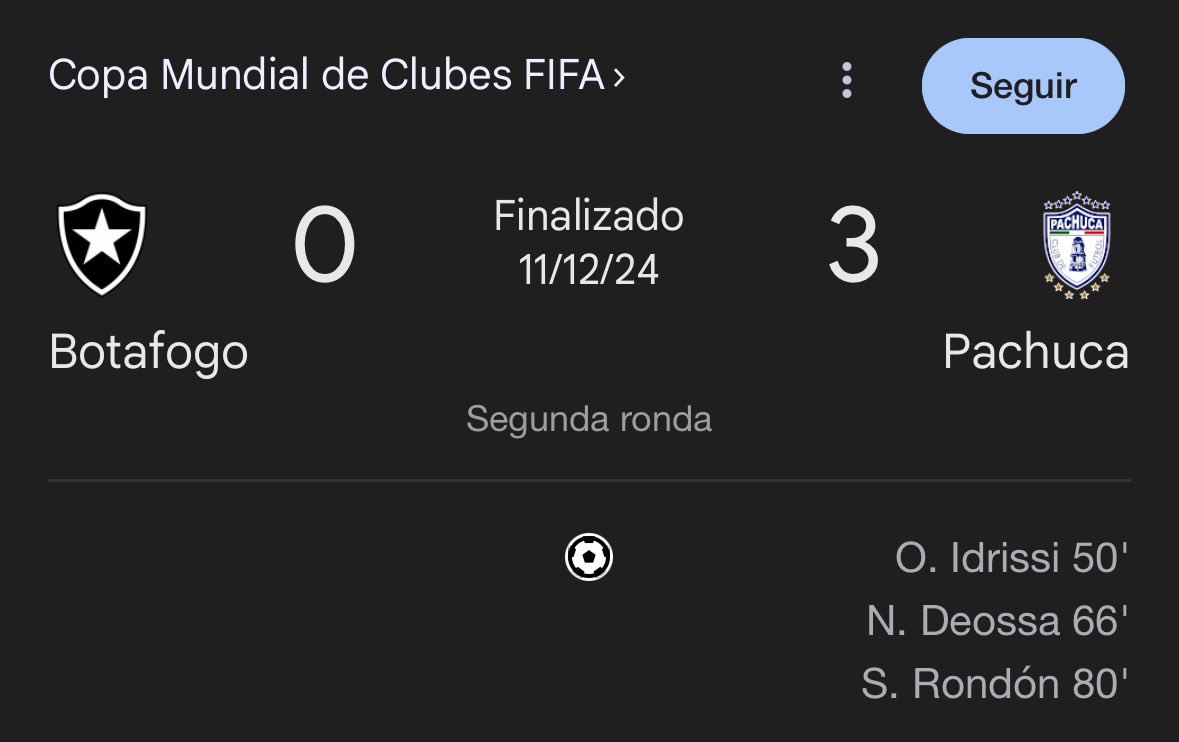Image resolution: width=1179 pixels, height=742 pixels.
Task: Click the divider line below Segunda ronda
Action: pyautogui.click(x=589, y=480)
